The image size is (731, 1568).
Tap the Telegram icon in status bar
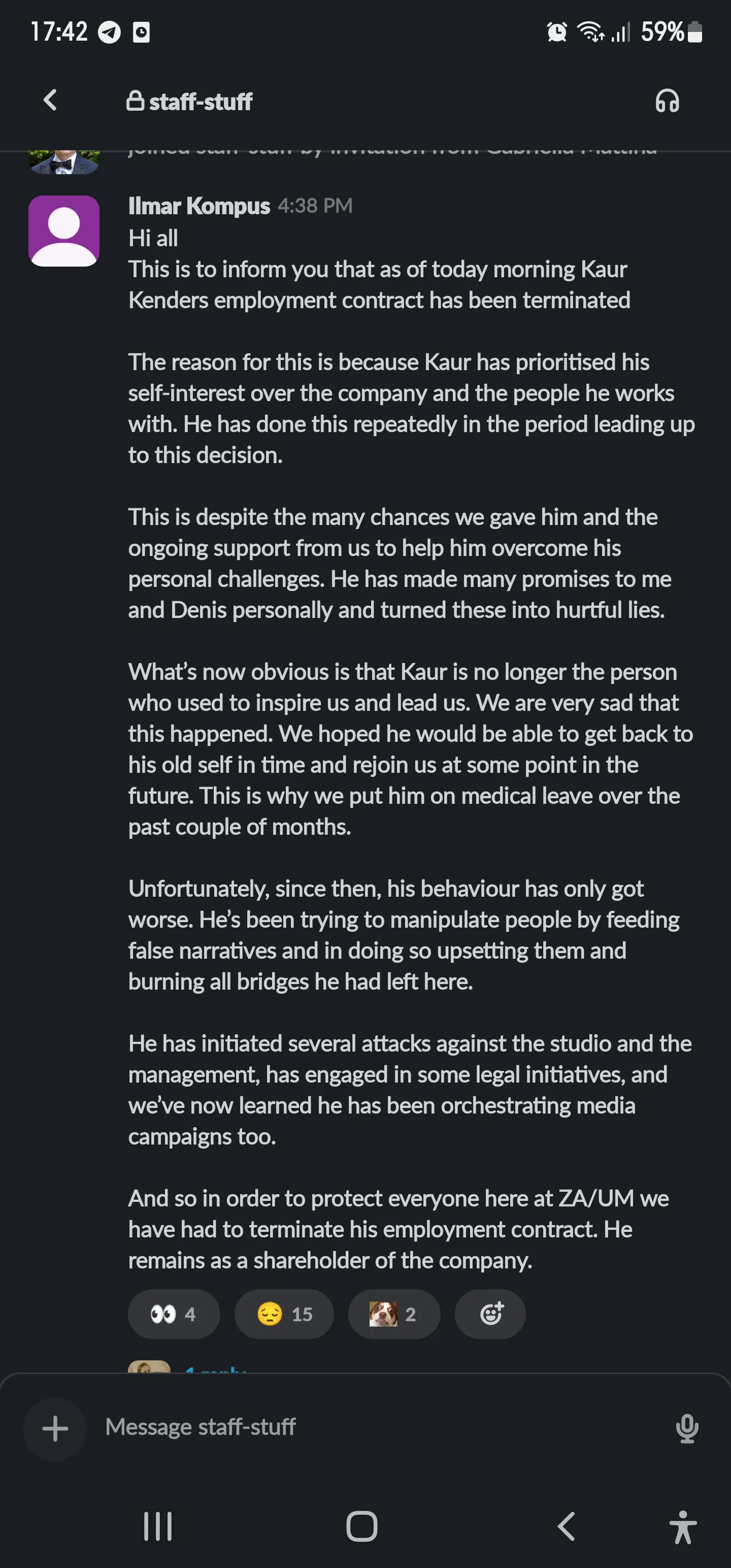(110, 32)
